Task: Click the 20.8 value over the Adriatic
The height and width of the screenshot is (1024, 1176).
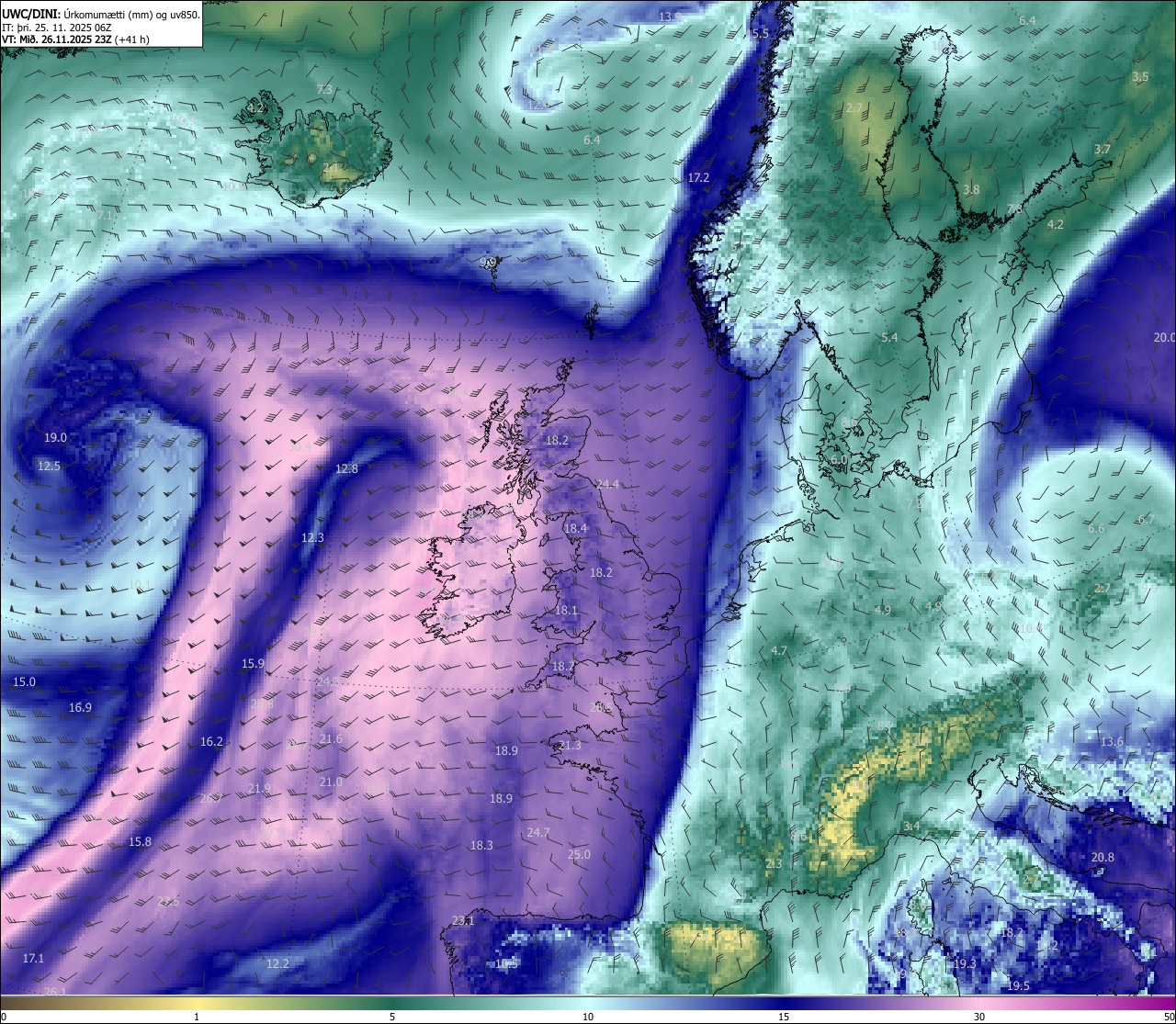Action: tap(1102, 858)
